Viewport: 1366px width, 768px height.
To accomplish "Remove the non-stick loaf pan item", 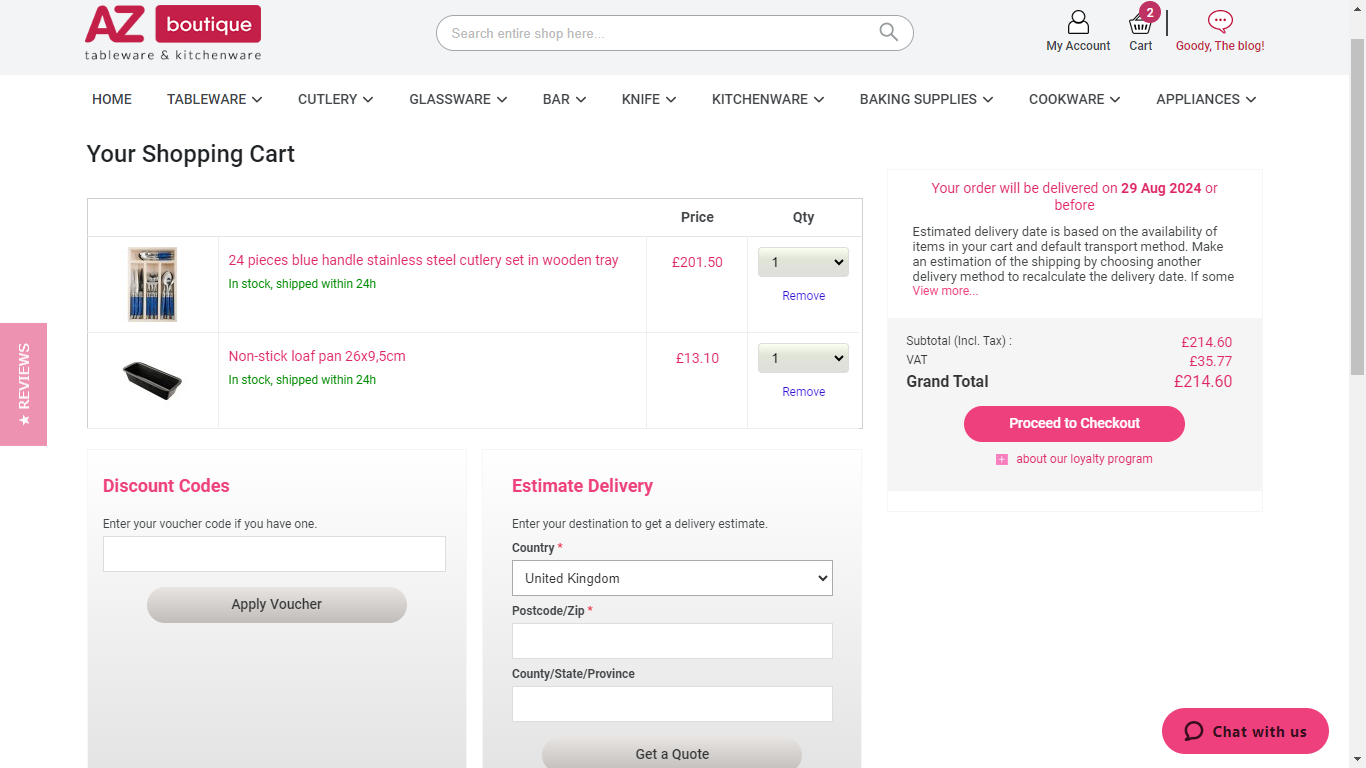I will [x=804, y=392].
